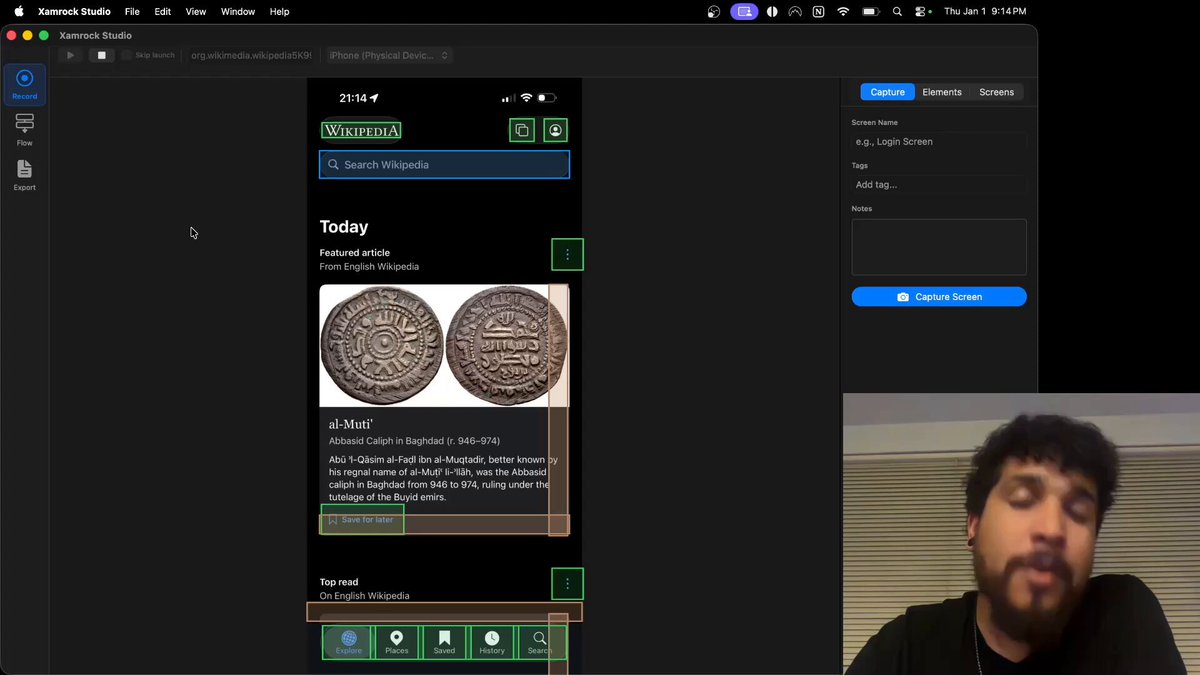Open the iPhone (Physical Device) dropdown

389,55
